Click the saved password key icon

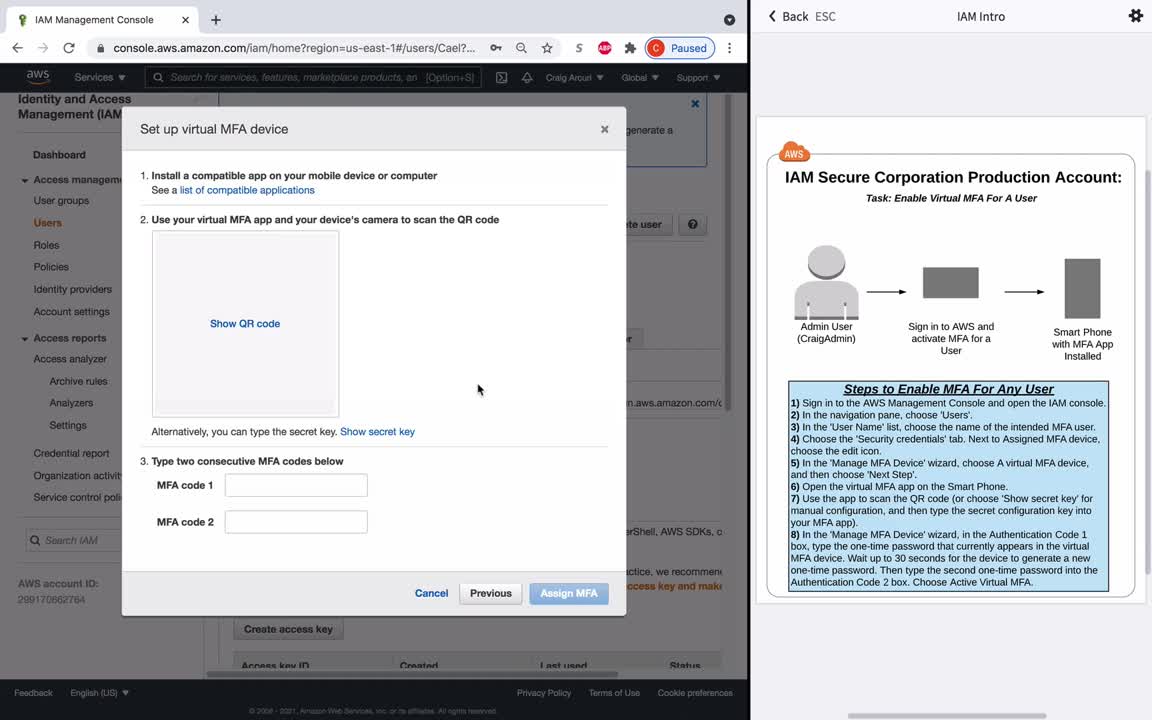click(x=496, y=48)
